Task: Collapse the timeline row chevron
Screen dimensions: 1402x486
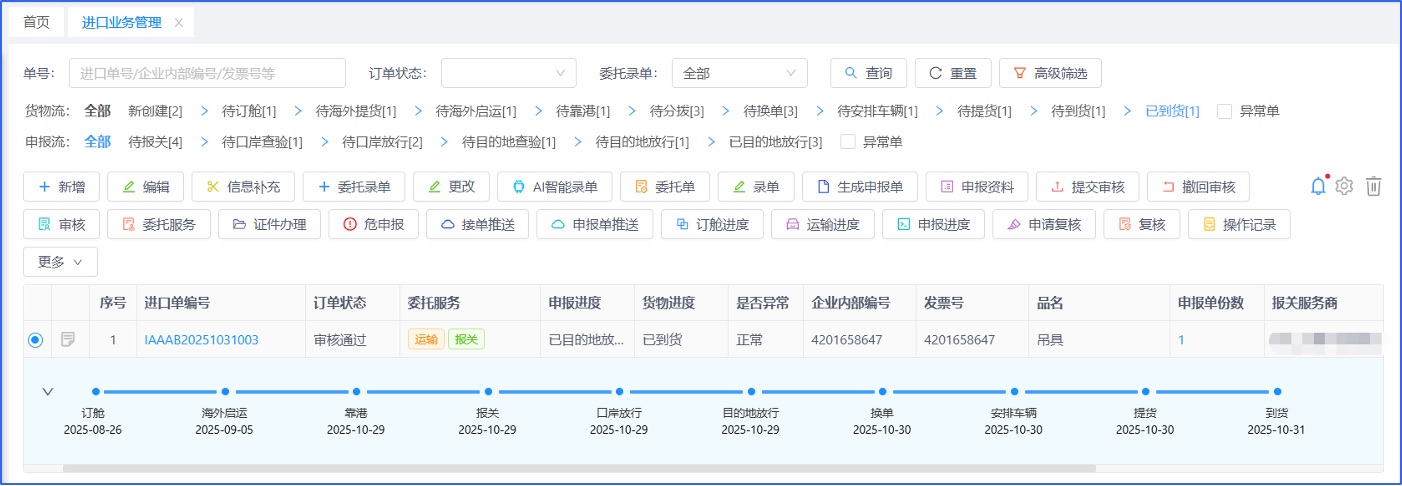Action: [47, 391]
